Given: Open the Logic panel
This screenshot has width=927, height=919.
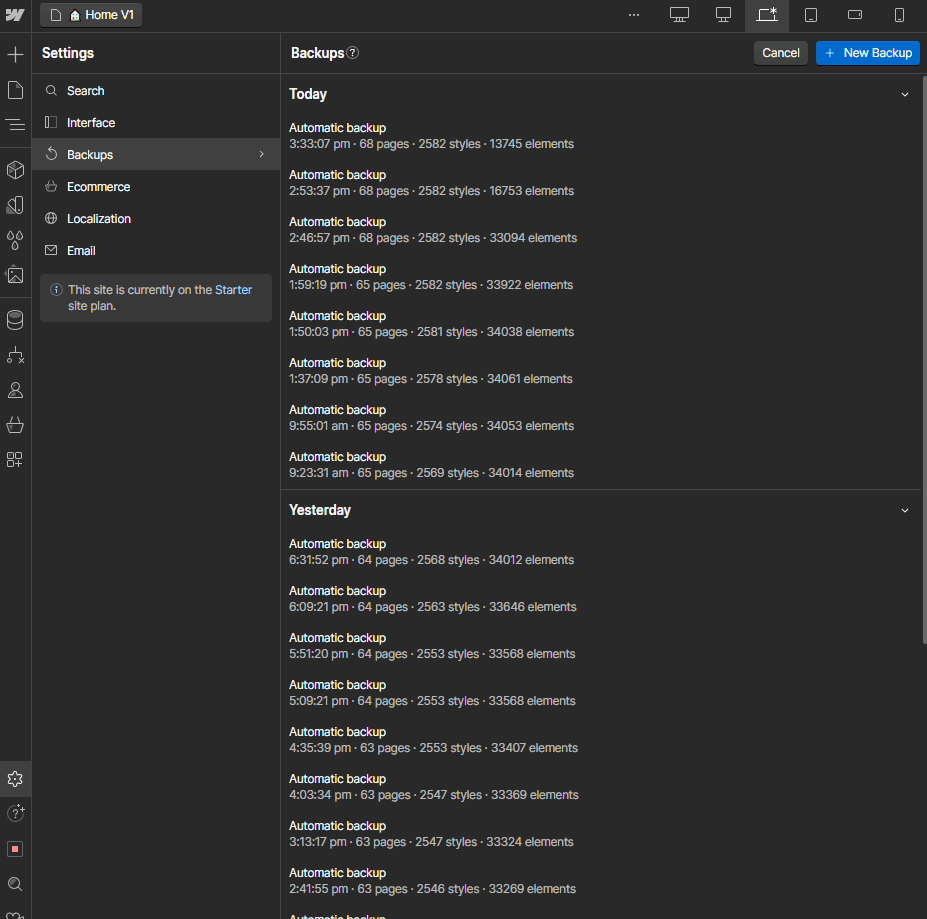Looking at the screenshot, I should [15, 355].
